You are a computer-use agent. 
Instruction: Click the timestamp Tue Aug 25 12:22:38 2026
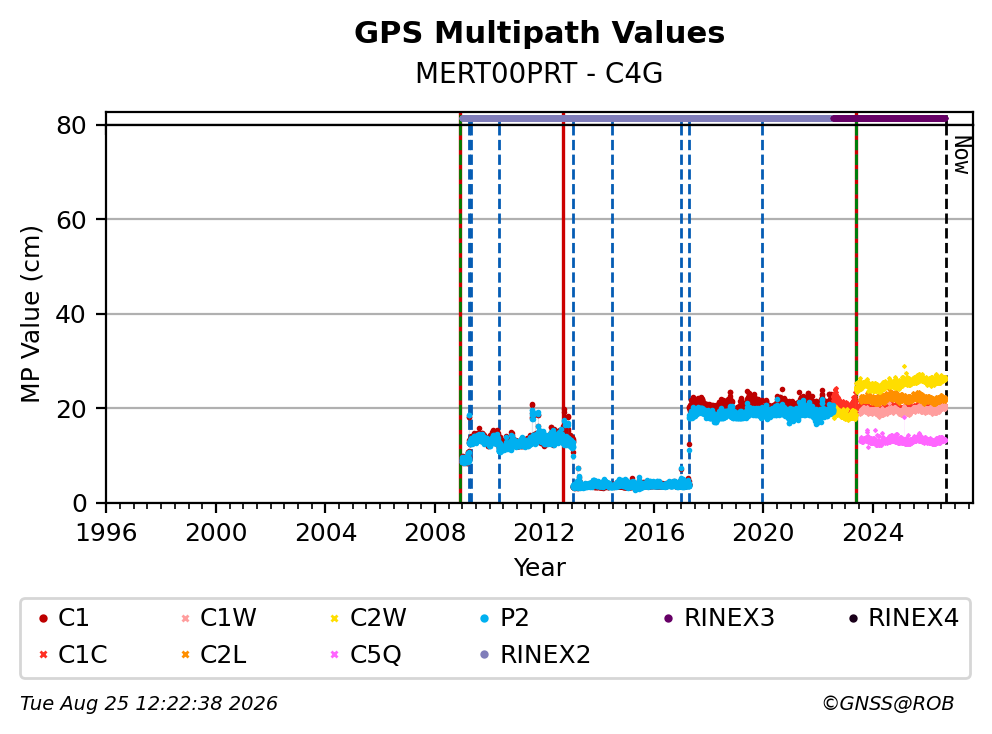[x=149, y=704]
